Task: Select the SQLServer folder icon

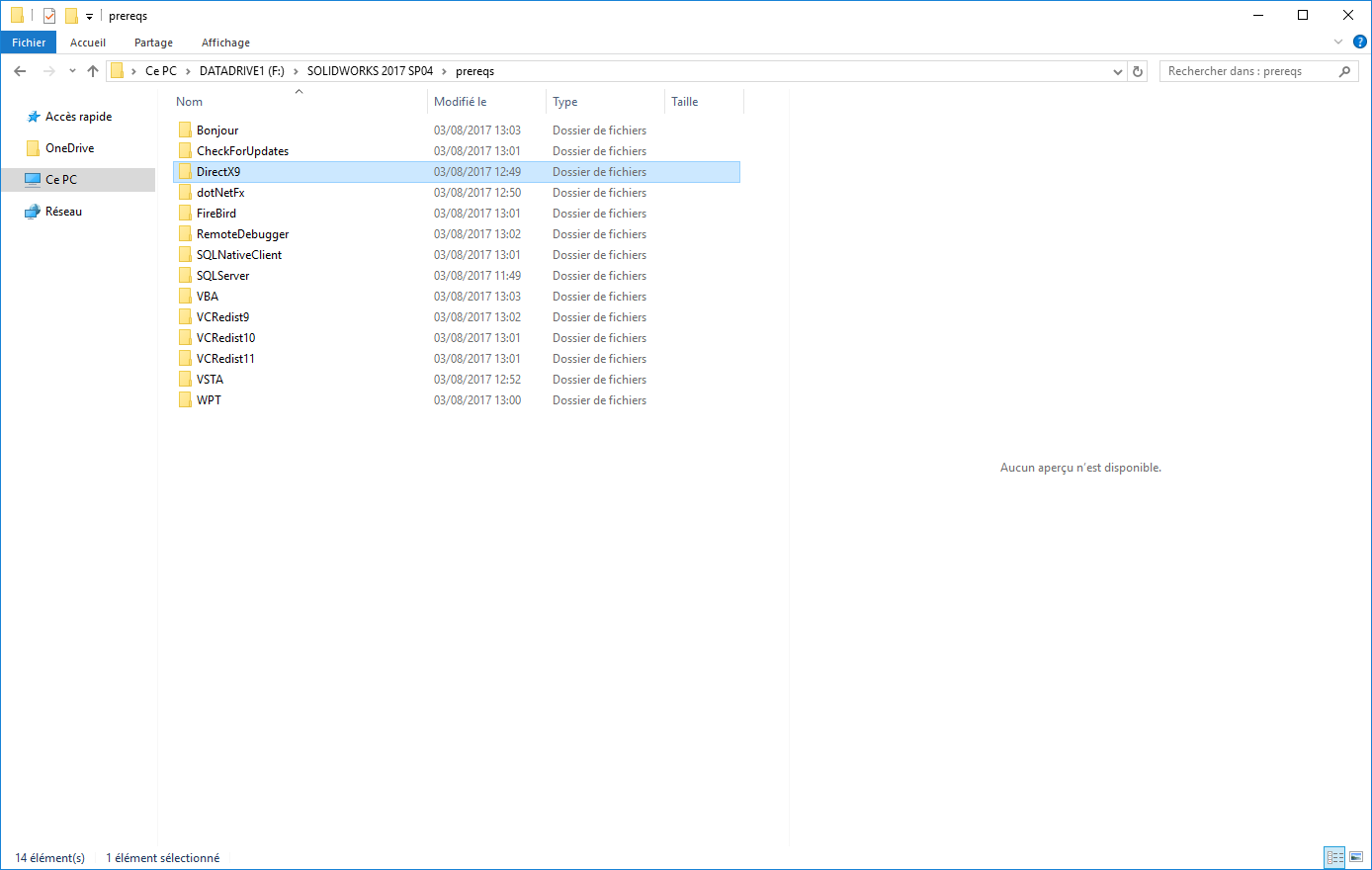Action: coord(185,276)
